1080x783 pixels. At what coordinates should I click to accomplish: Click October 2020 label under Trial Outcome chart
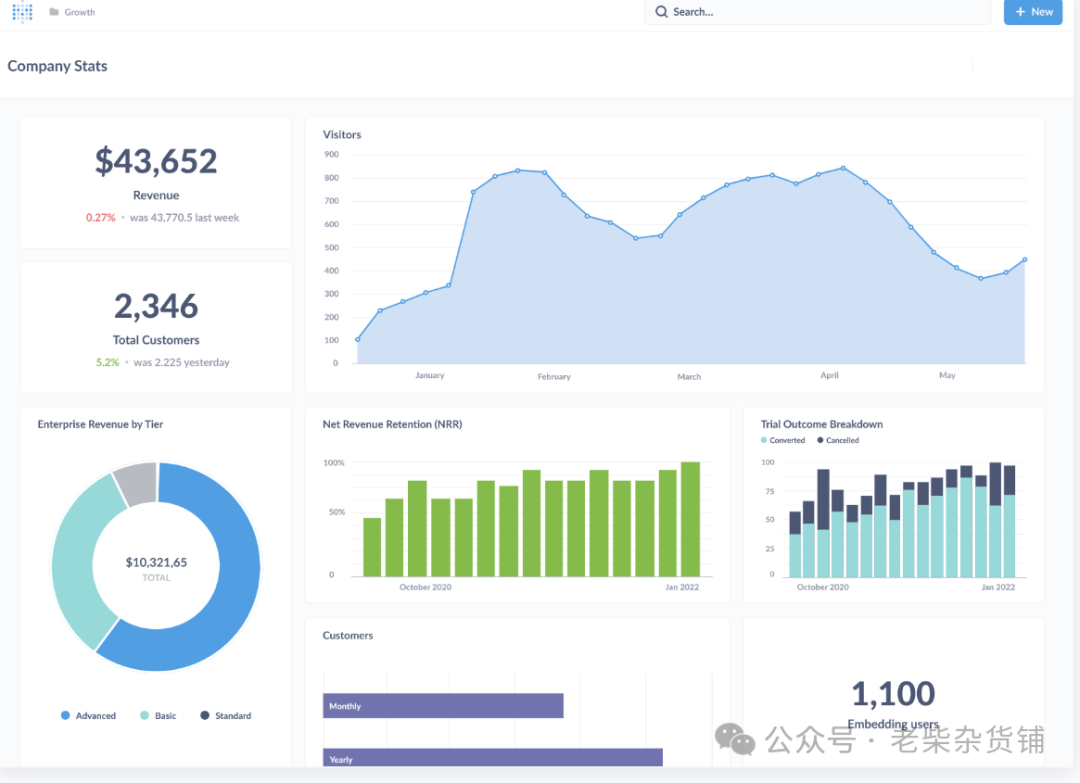pos(822,587)
